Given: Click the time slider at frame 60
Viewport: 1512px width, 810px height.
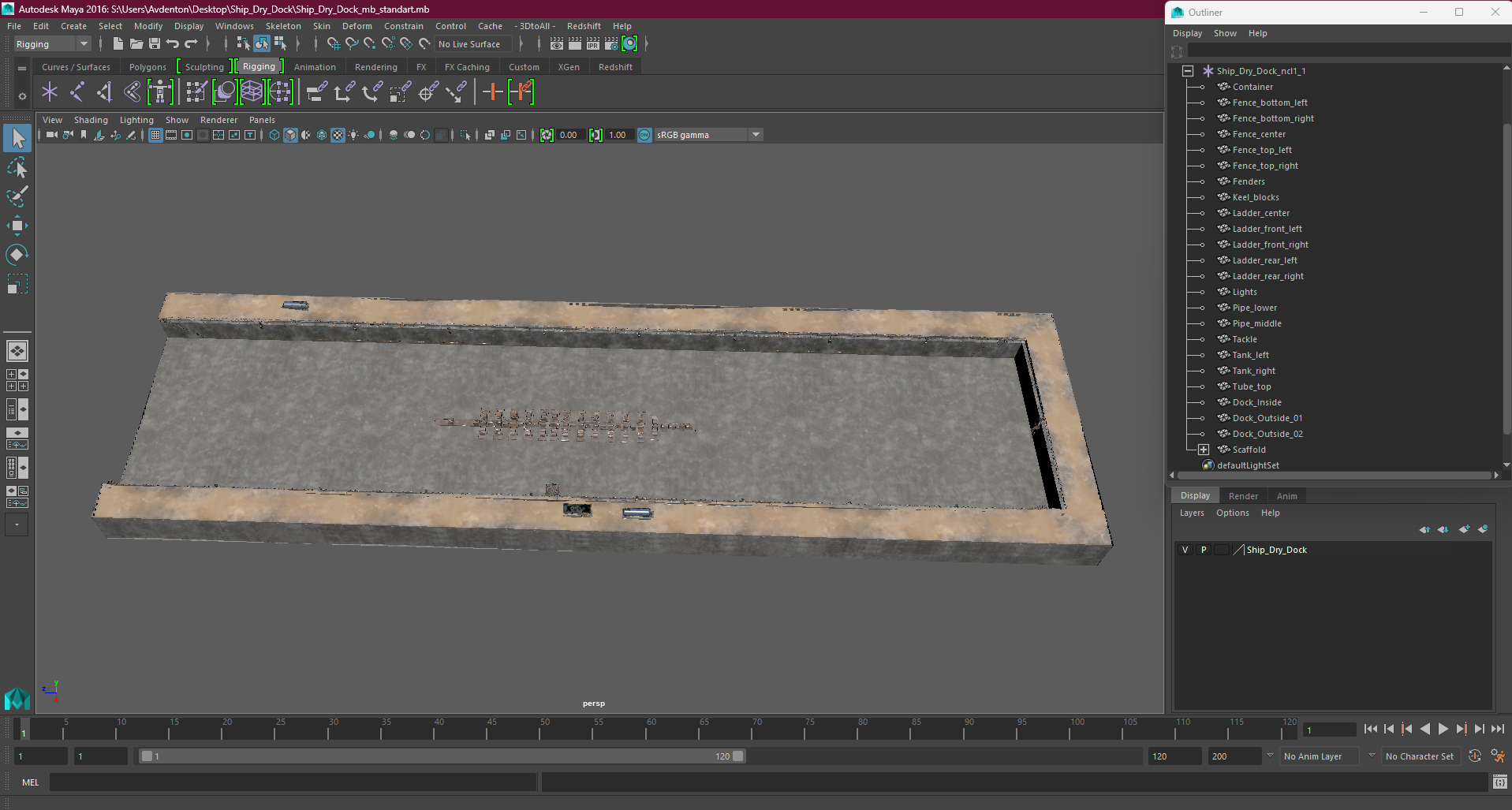Looking at the screenshot, I should (x=646, y=730).
